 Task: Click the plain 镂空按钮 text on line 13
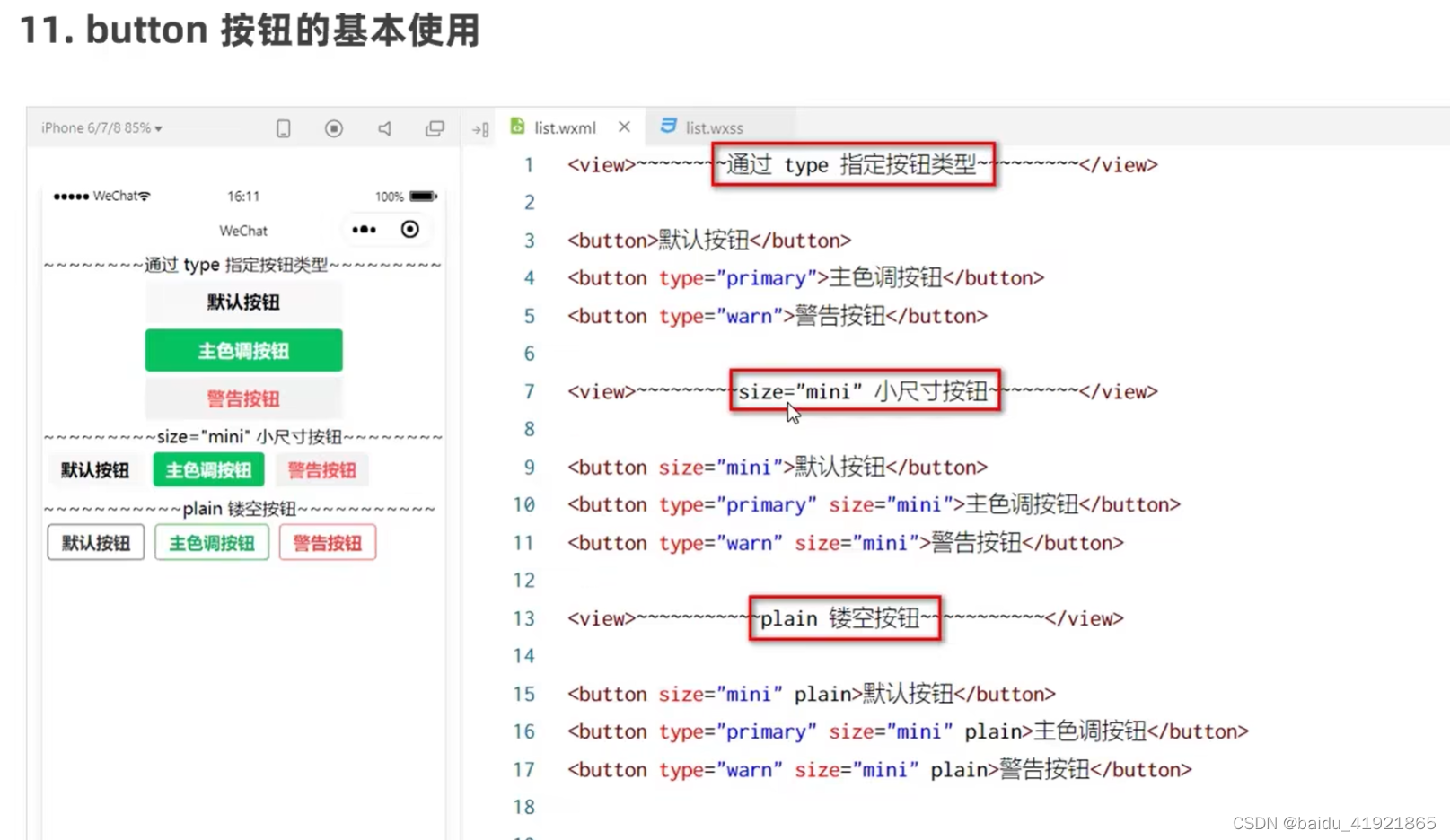(x=839, y=618)
